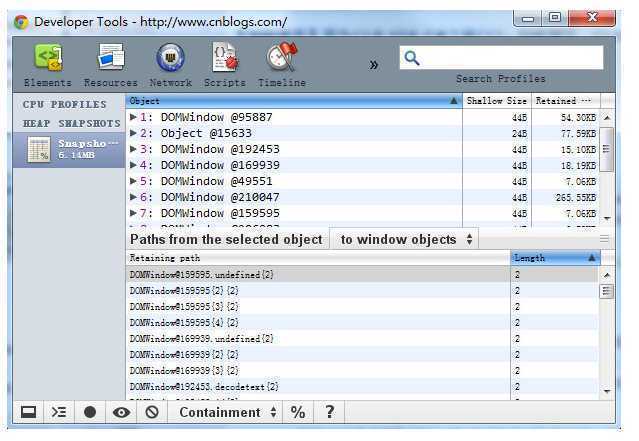Select path DOMWindow@169939.undefined{2}
The image size is (639, 441).
coord(362,339)
